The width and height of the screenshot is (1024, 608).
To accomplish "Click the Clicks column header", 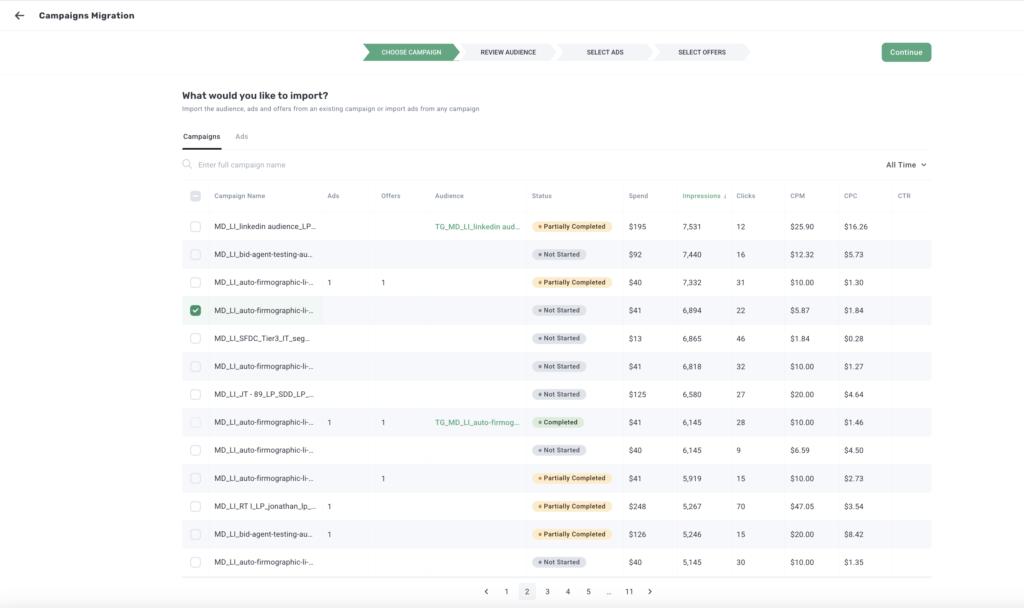I will 745,196.
